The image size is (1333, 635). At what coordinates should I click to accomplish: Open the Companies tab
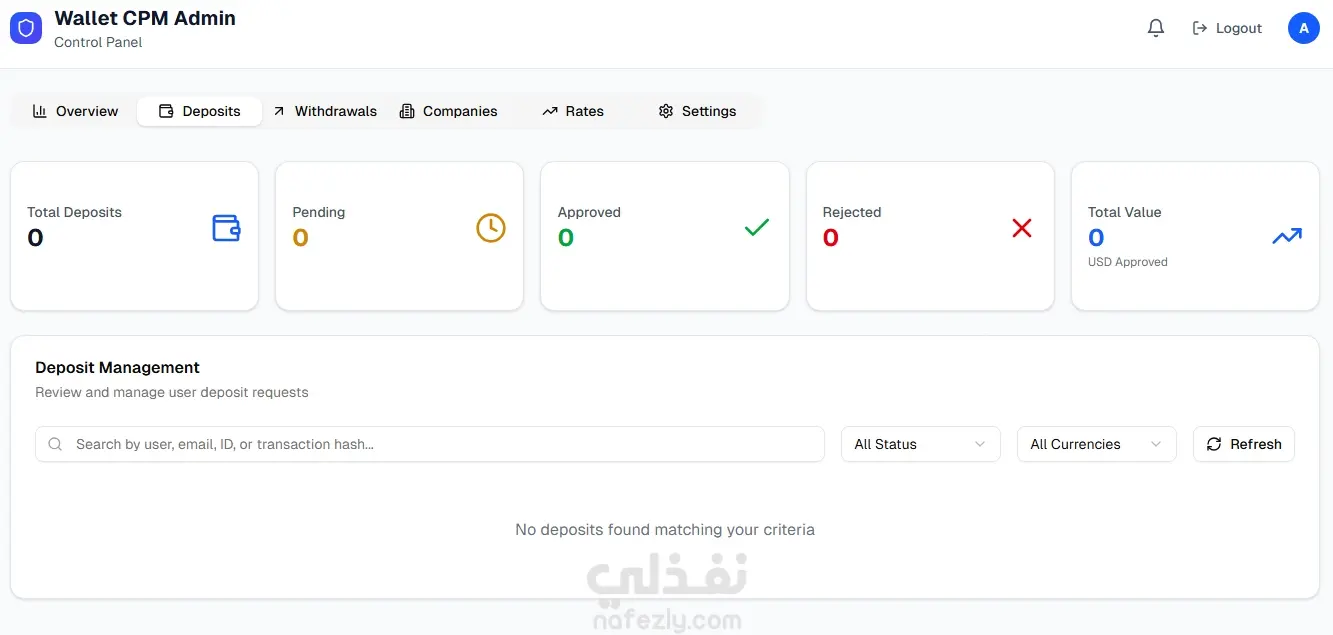click(x=449, y=111)
